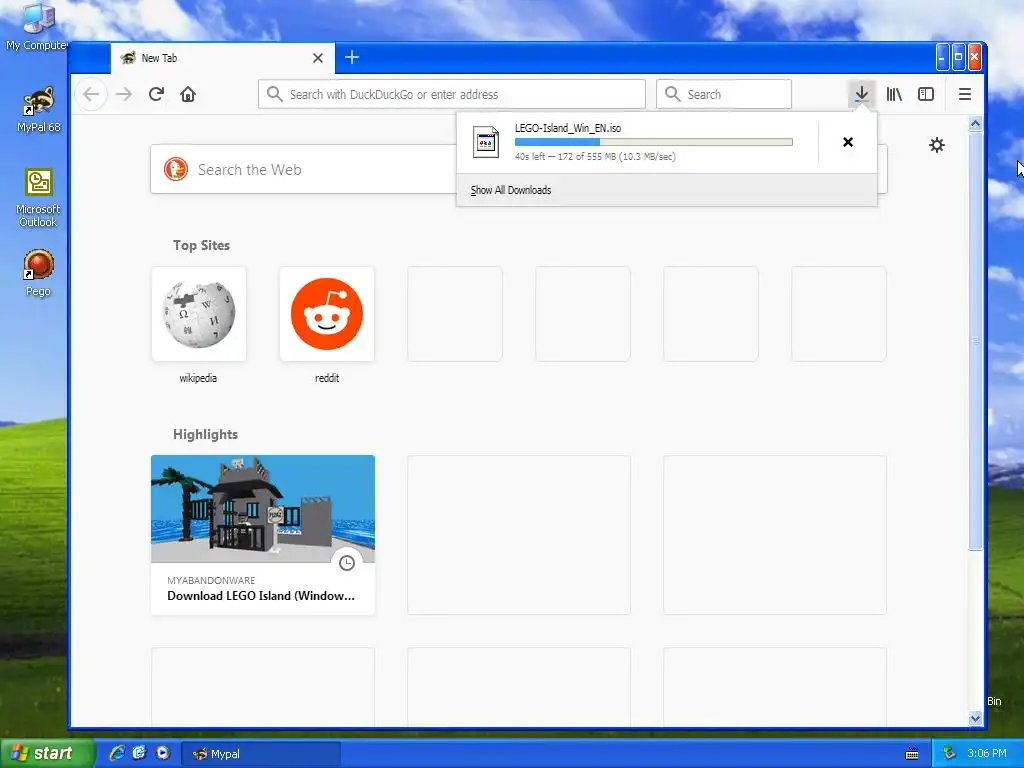Open a new tab with plus button
Viewport: 1024px width, 768px height.
[352, 57]
